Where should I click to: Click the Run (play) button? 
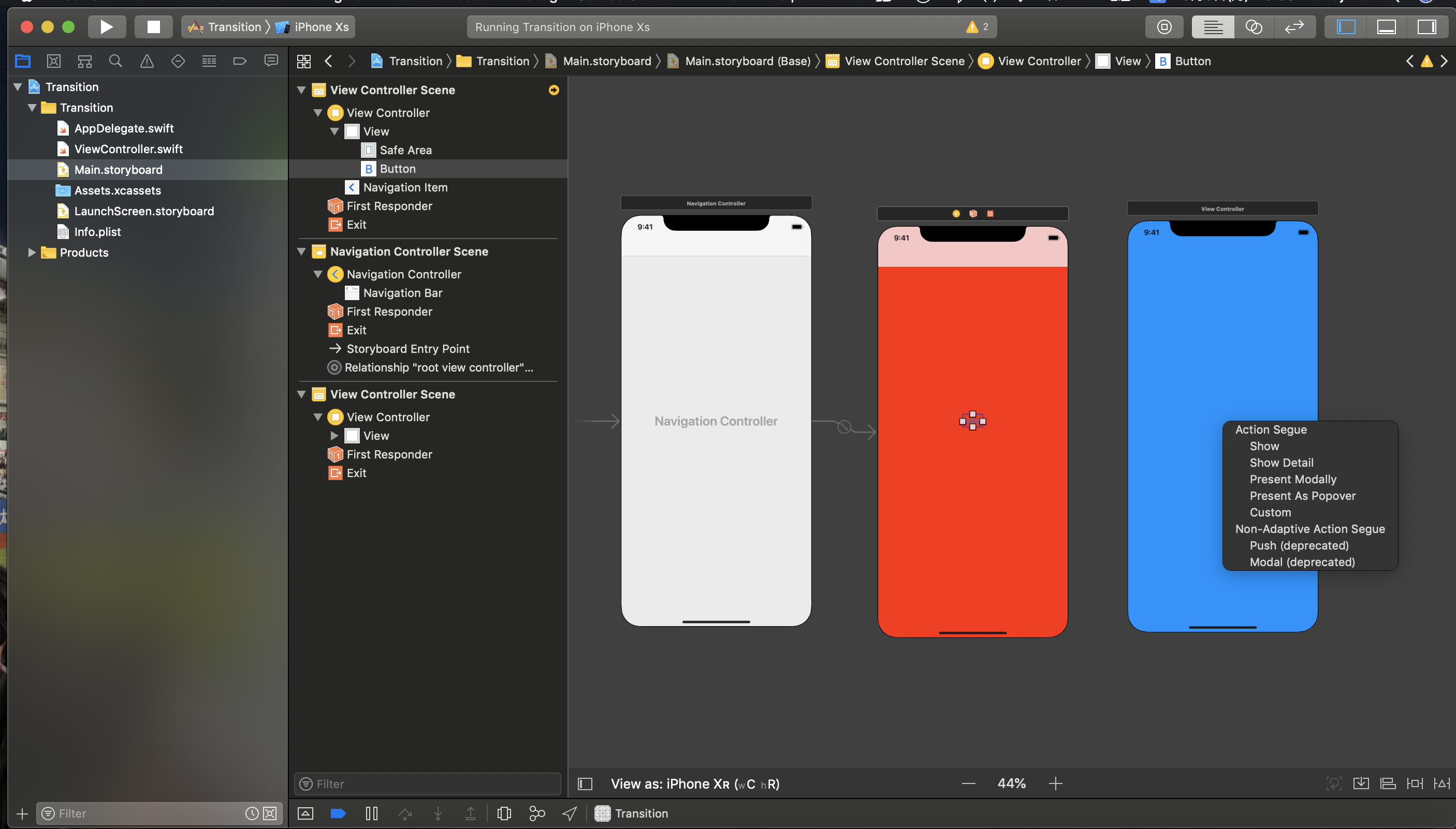tap(107, 27)
